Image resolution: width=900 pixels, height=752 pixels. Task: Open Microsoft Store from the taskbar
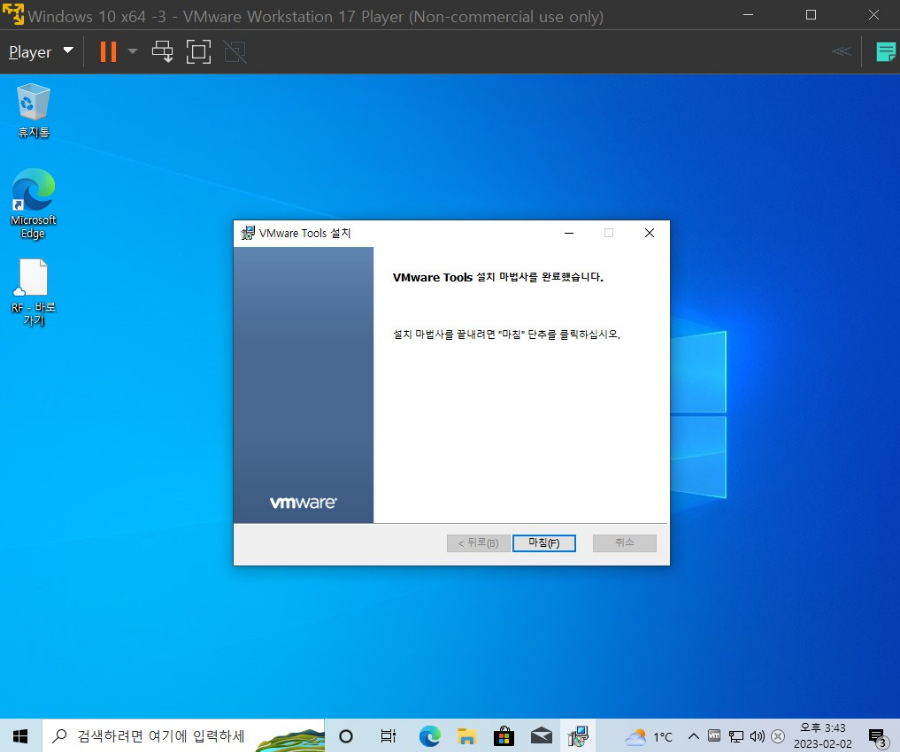[x=504, y=736]
